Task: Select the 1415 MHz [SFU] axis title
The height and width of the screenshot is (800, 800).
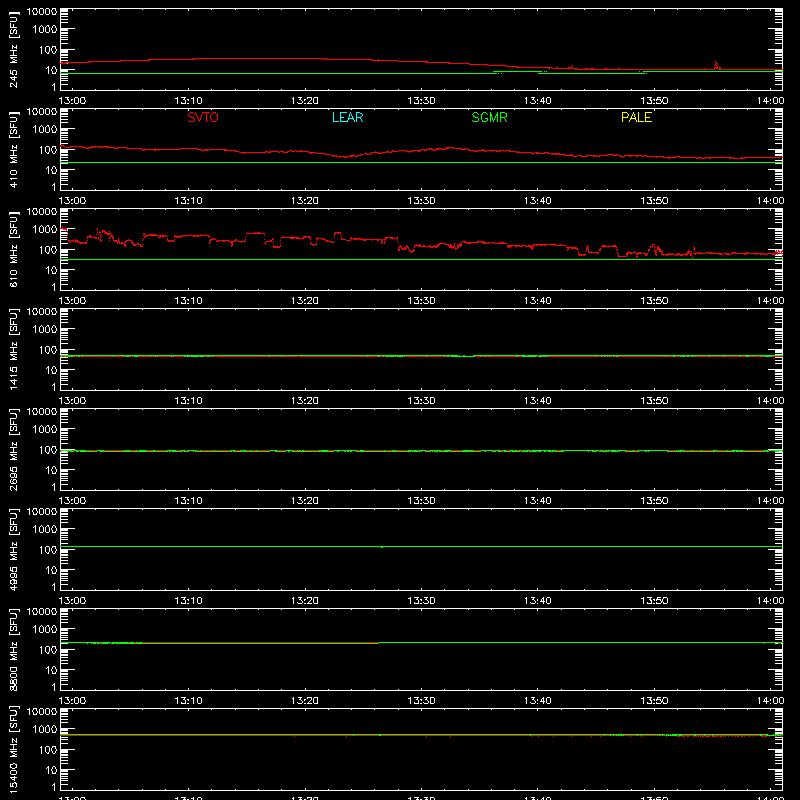Action: point(13,349)
